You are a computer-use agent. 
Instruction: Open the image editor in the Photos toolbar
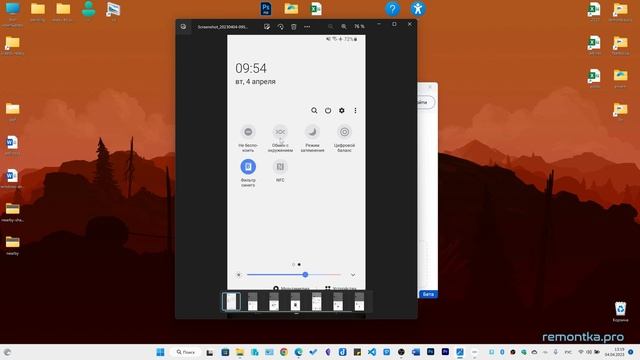[x=267, y=27]
